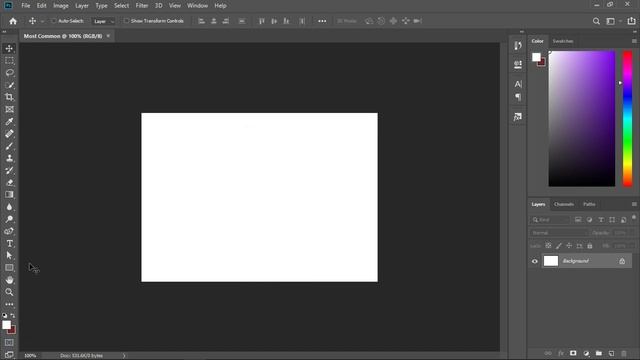Select the Brush tool
The image size is (640, 360).
(9, 146)
